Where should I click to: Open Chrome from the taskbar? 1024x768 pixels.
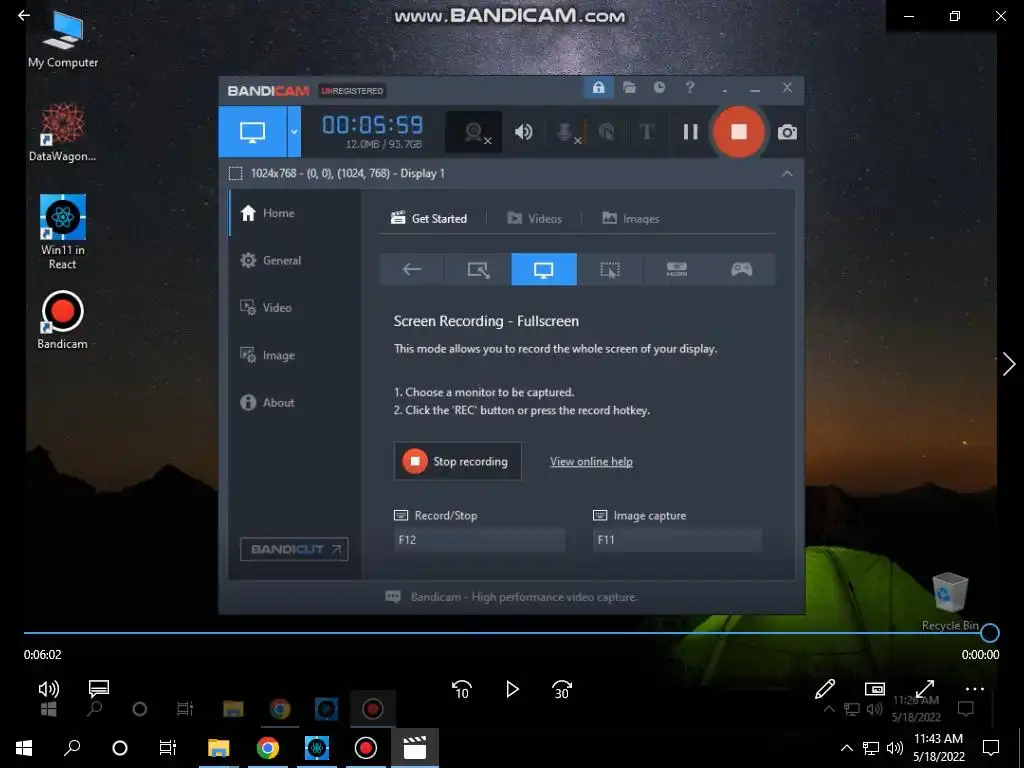tap(267, 748)
